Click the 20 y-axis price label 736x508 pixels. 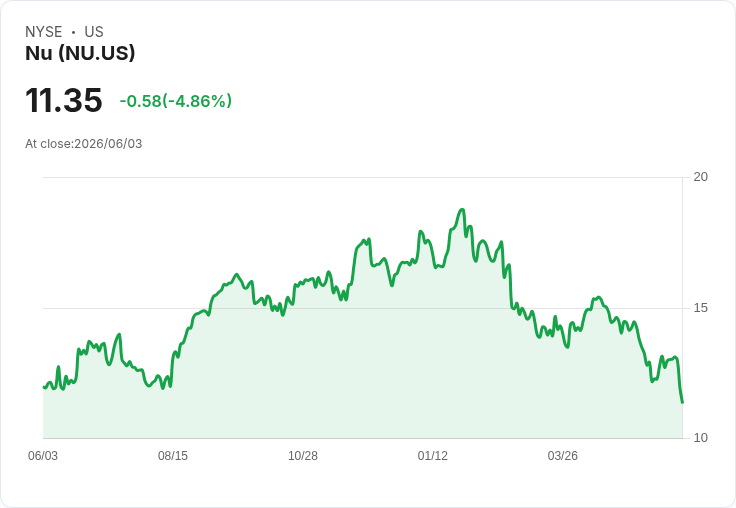pyautogui.click(x=700, y=177)
